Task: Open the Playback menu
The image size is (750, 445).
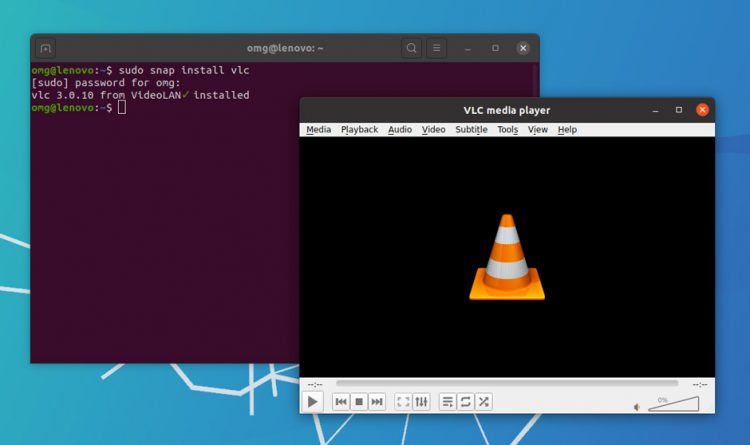Action: [x=360, y=130]
